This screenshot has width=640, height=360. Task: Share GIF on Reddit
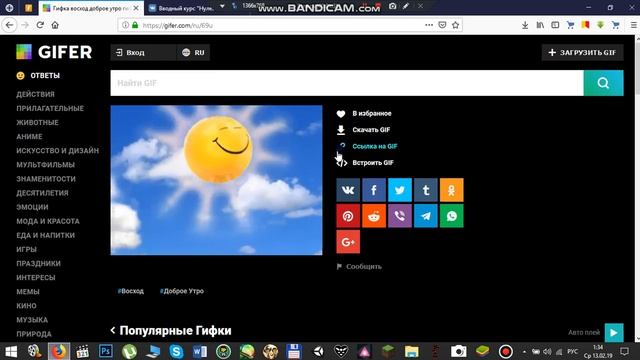(374, 216)
